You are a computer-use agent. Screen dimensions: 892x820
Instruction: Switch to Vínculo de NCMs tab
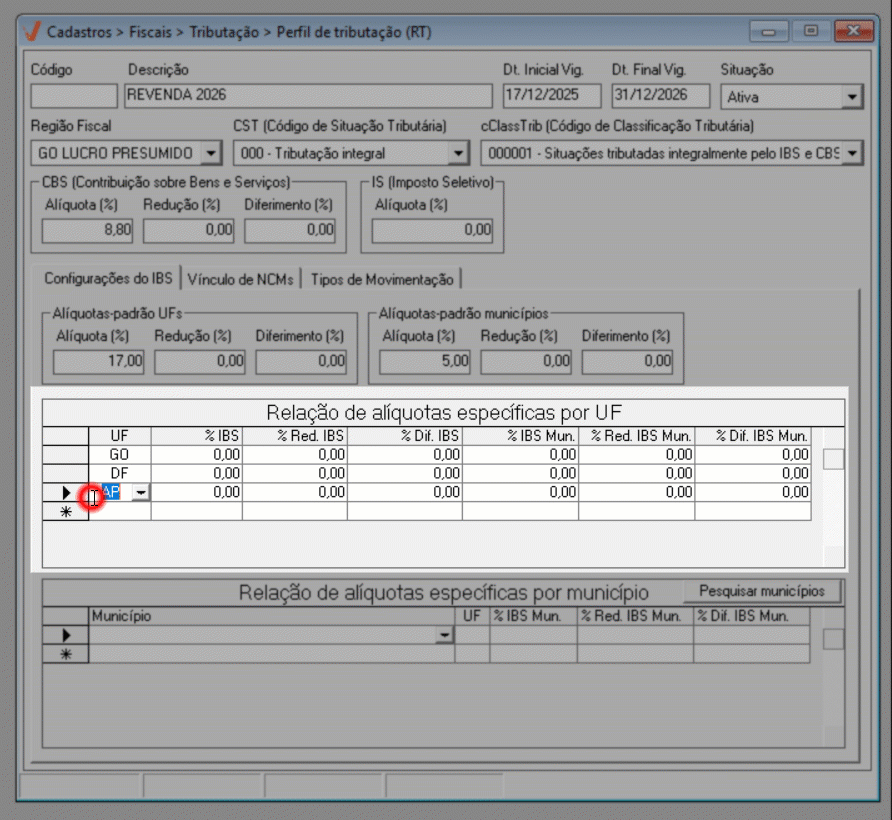(241, 280)
